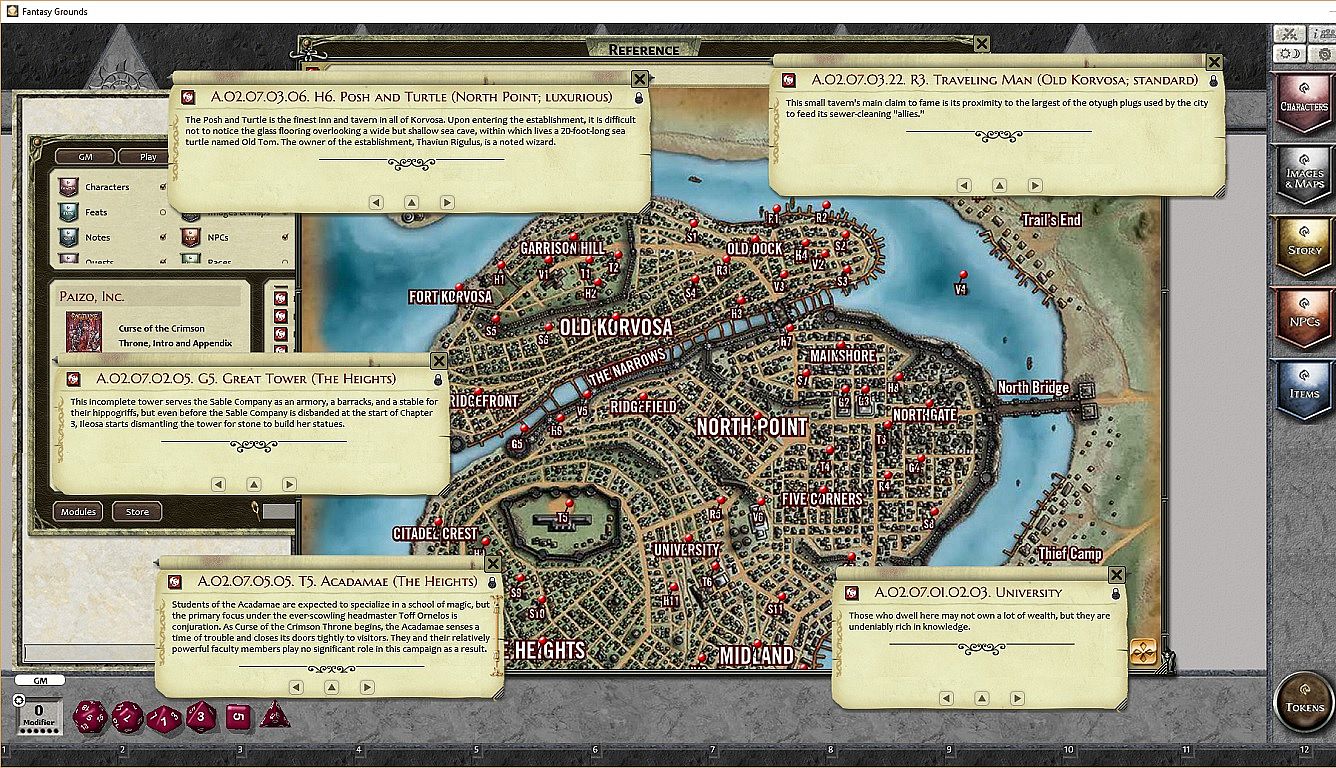Click the library search field beside Store
This screenshot has width=1336, height=768.
[279, 511]
